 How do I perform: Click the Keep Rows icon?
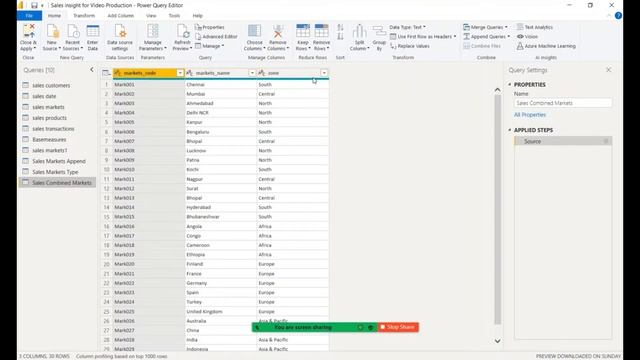coord(303,31)
